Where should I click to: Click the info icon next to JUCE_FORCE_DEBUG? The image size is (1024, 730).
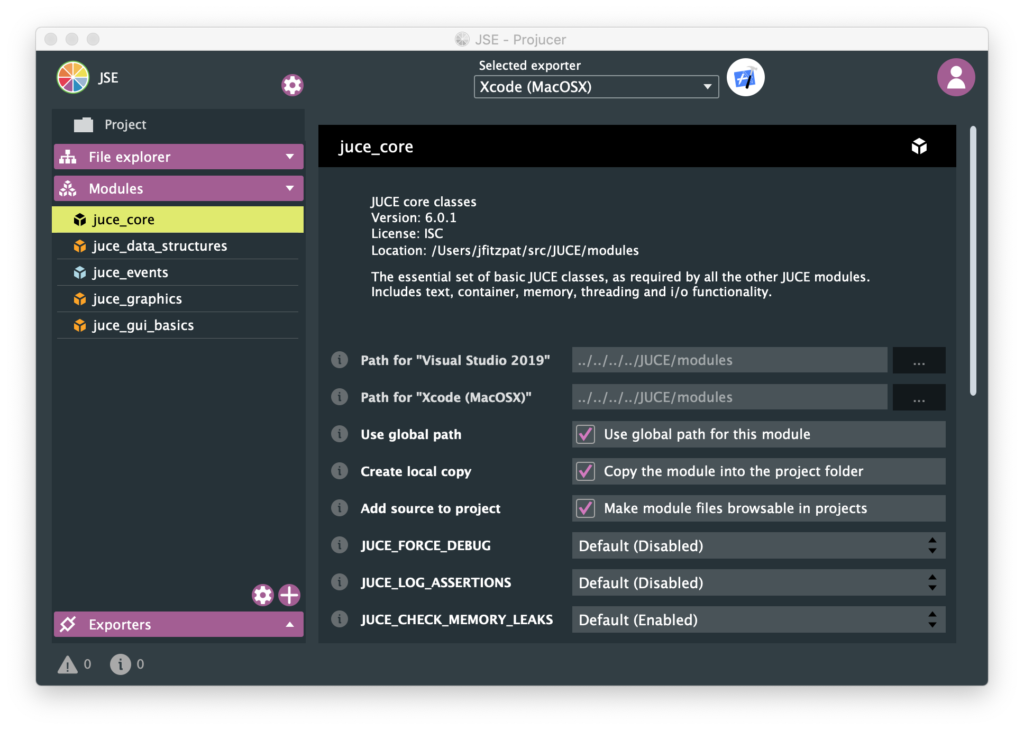340,546
